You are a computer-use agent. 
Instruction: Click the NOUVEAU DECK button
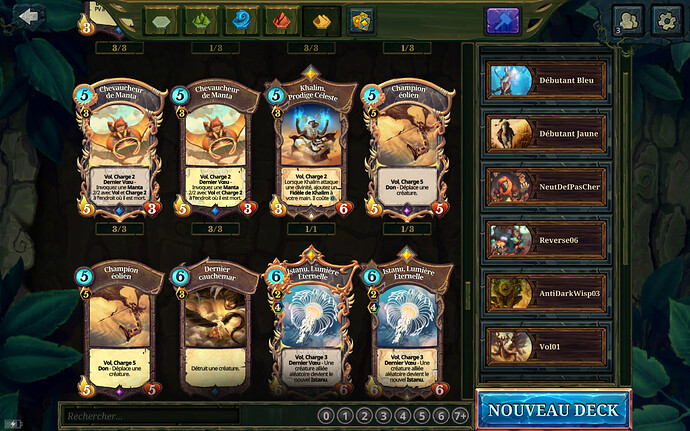pyautogui.click(x=554, y=410)
